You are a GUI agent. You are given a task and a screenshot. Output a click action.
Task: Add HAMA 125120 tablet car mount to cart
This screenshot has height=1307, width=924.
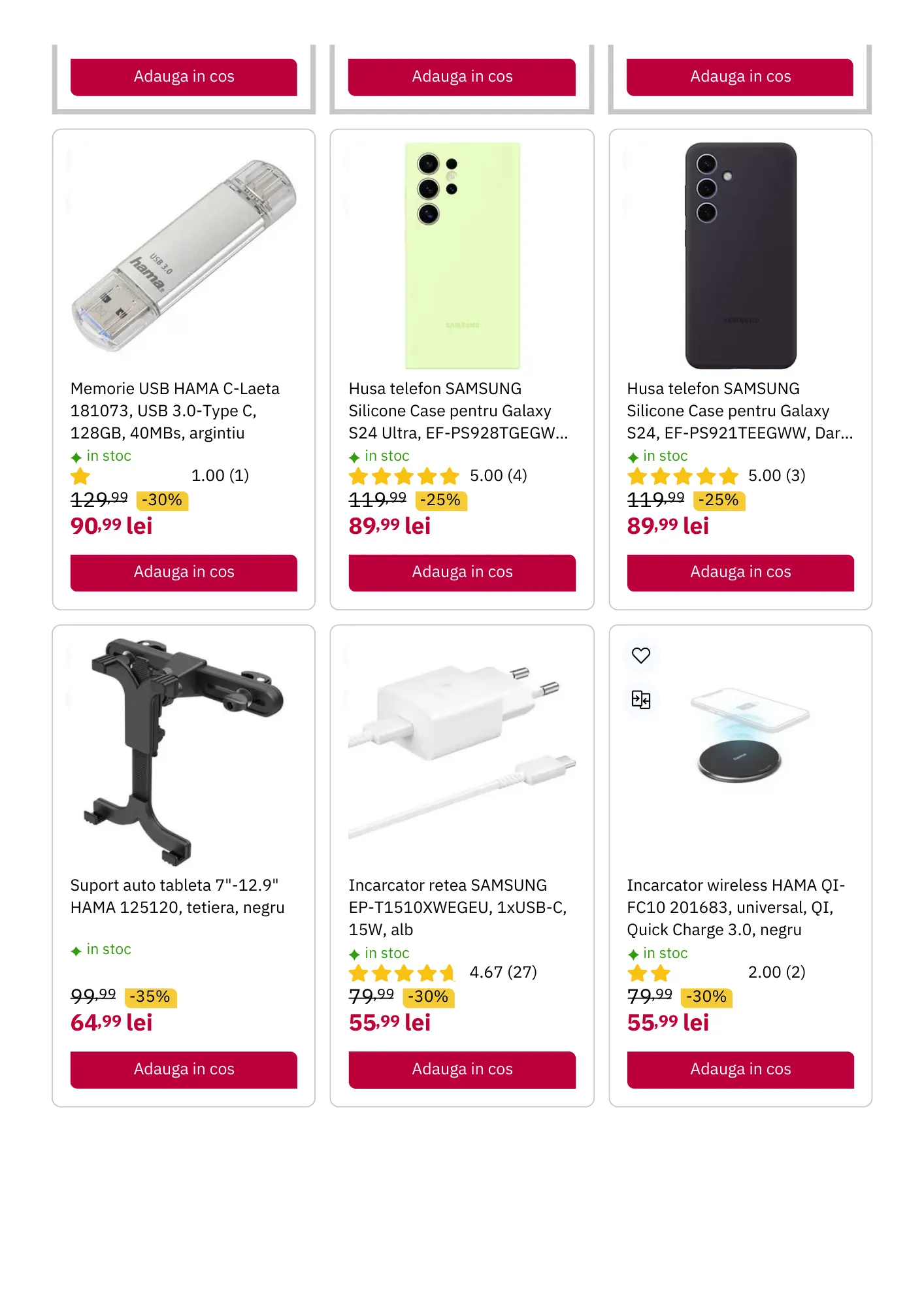pyautogui.click(x=184, y=1069)
